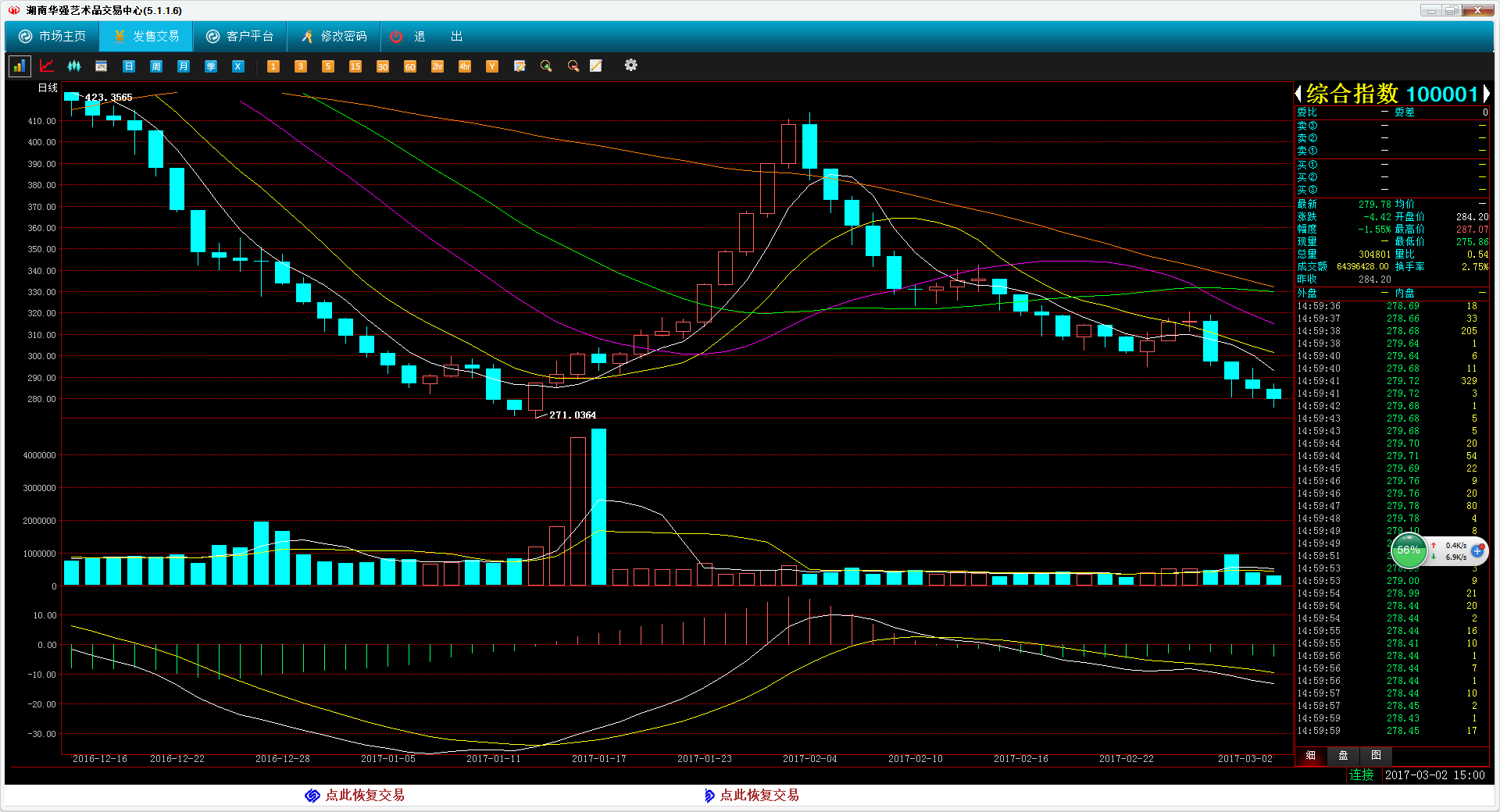Select the 4hr period icon
This screenshot has width=1500, height=812.
pos(465,66)
